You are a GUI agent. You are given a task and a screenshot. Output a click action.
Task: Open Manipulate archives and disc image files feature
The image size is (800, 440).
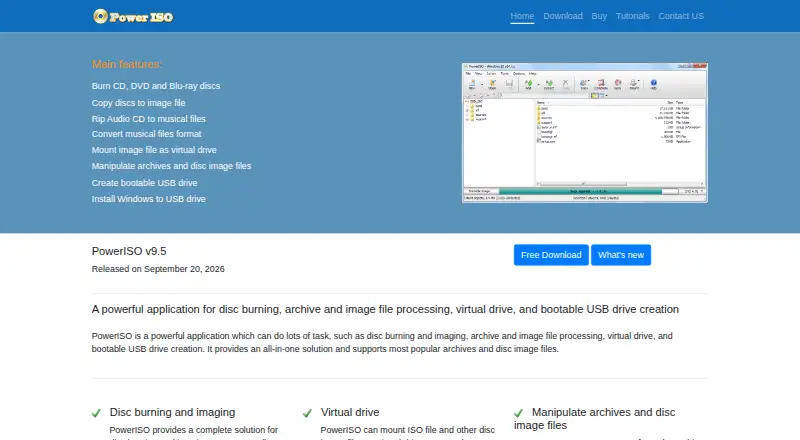[171, 166]
